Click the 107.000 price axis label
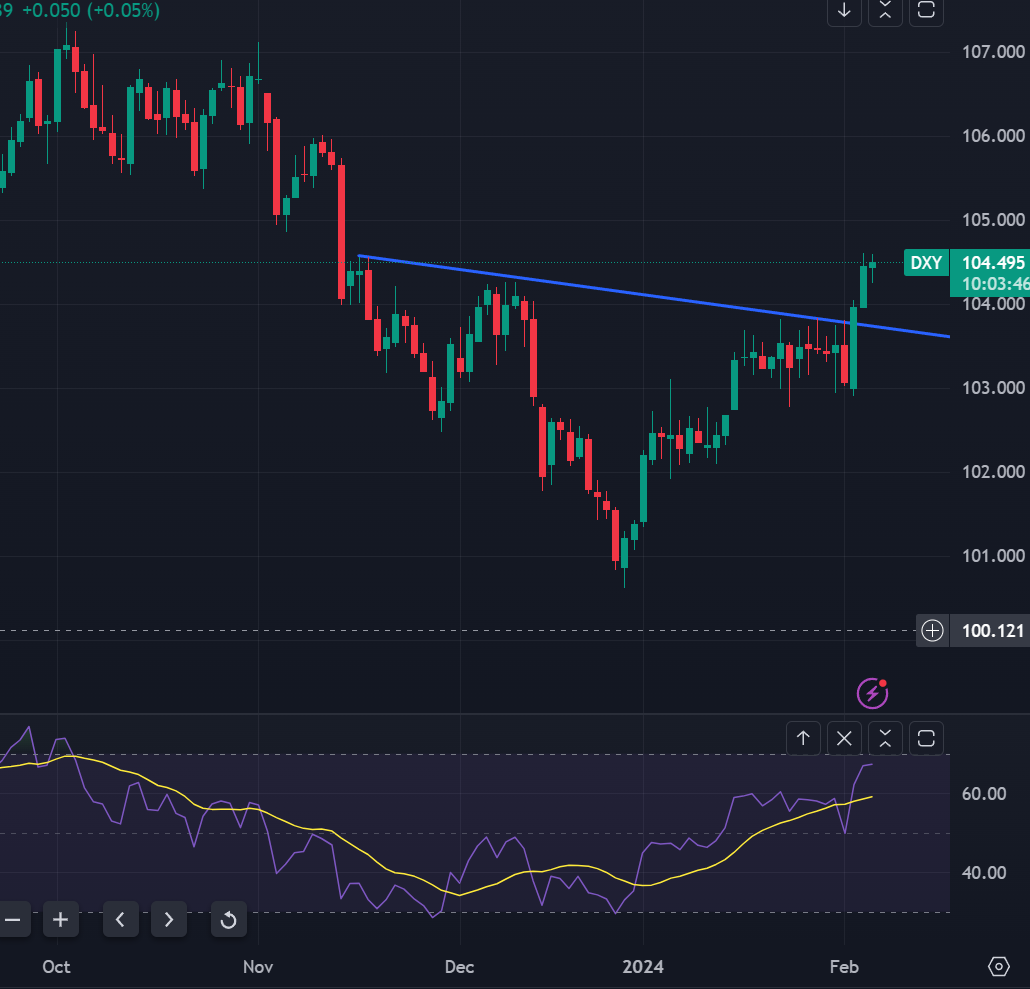Screen dimensions: 1030x989 (x=993, y=52)
